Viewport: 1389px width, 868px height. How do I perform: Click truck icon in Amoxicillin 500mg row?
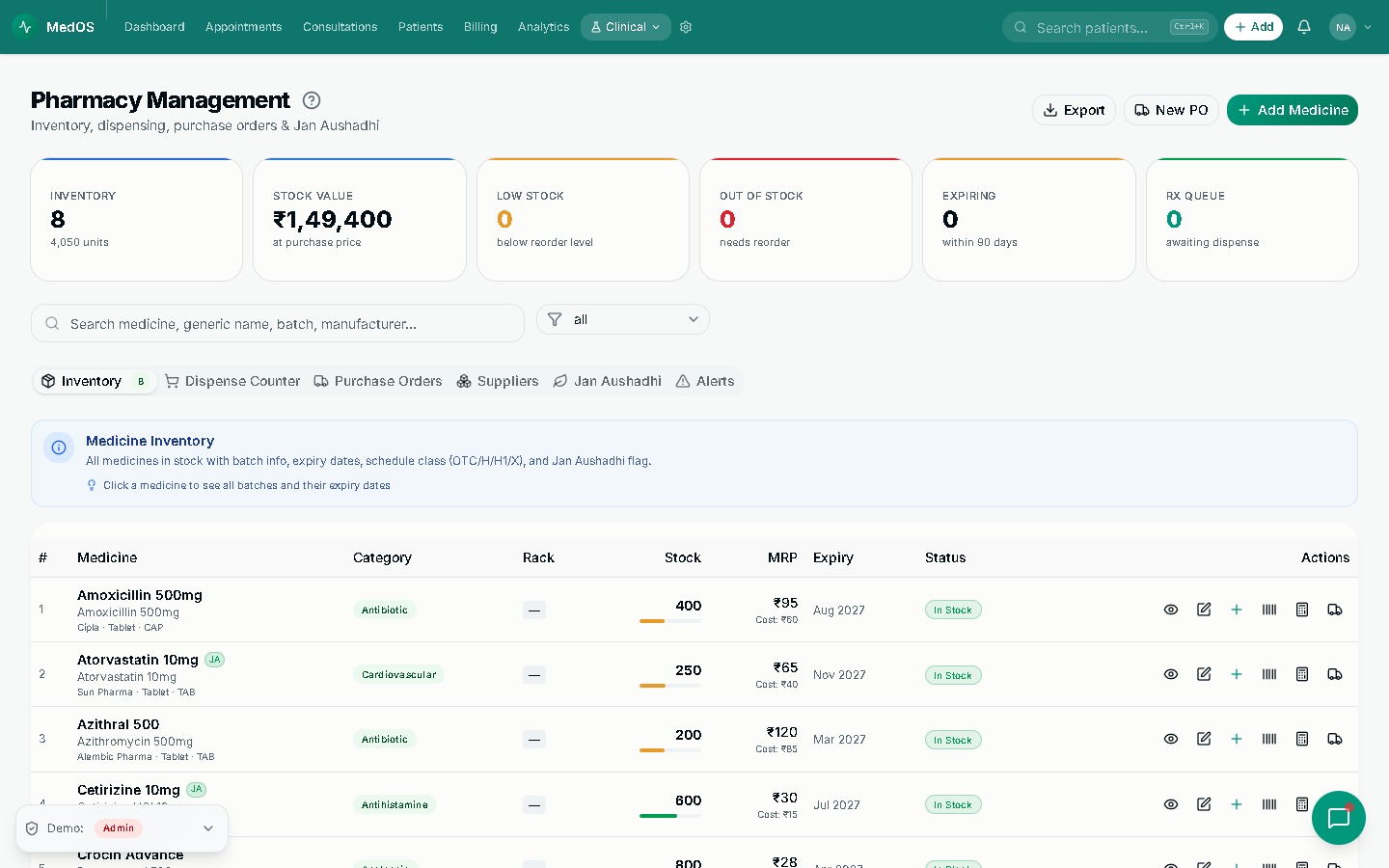tap(1335, 610)
